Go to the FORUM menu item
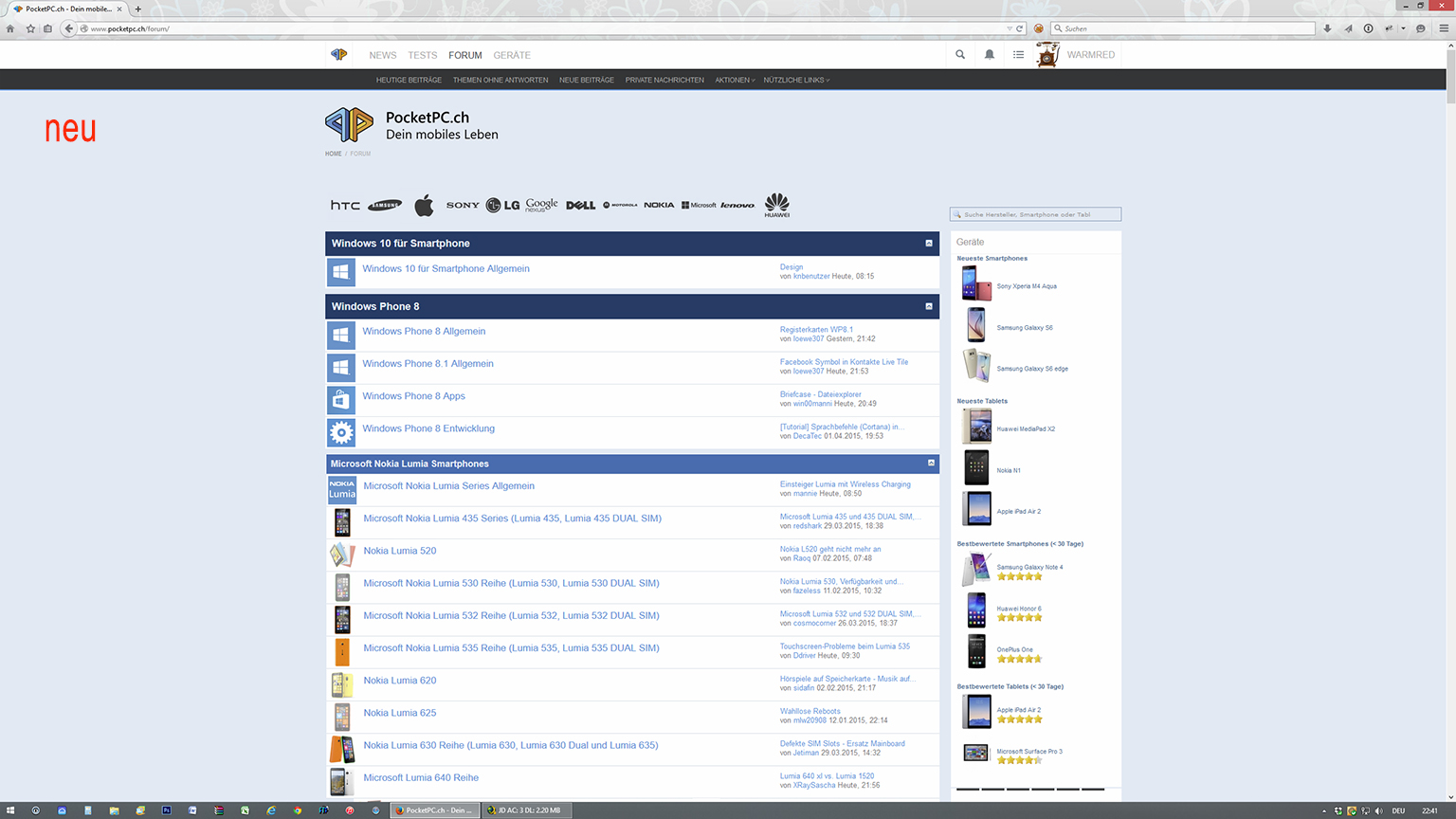This screenshot has width=1456, height=819. [465, 55]
